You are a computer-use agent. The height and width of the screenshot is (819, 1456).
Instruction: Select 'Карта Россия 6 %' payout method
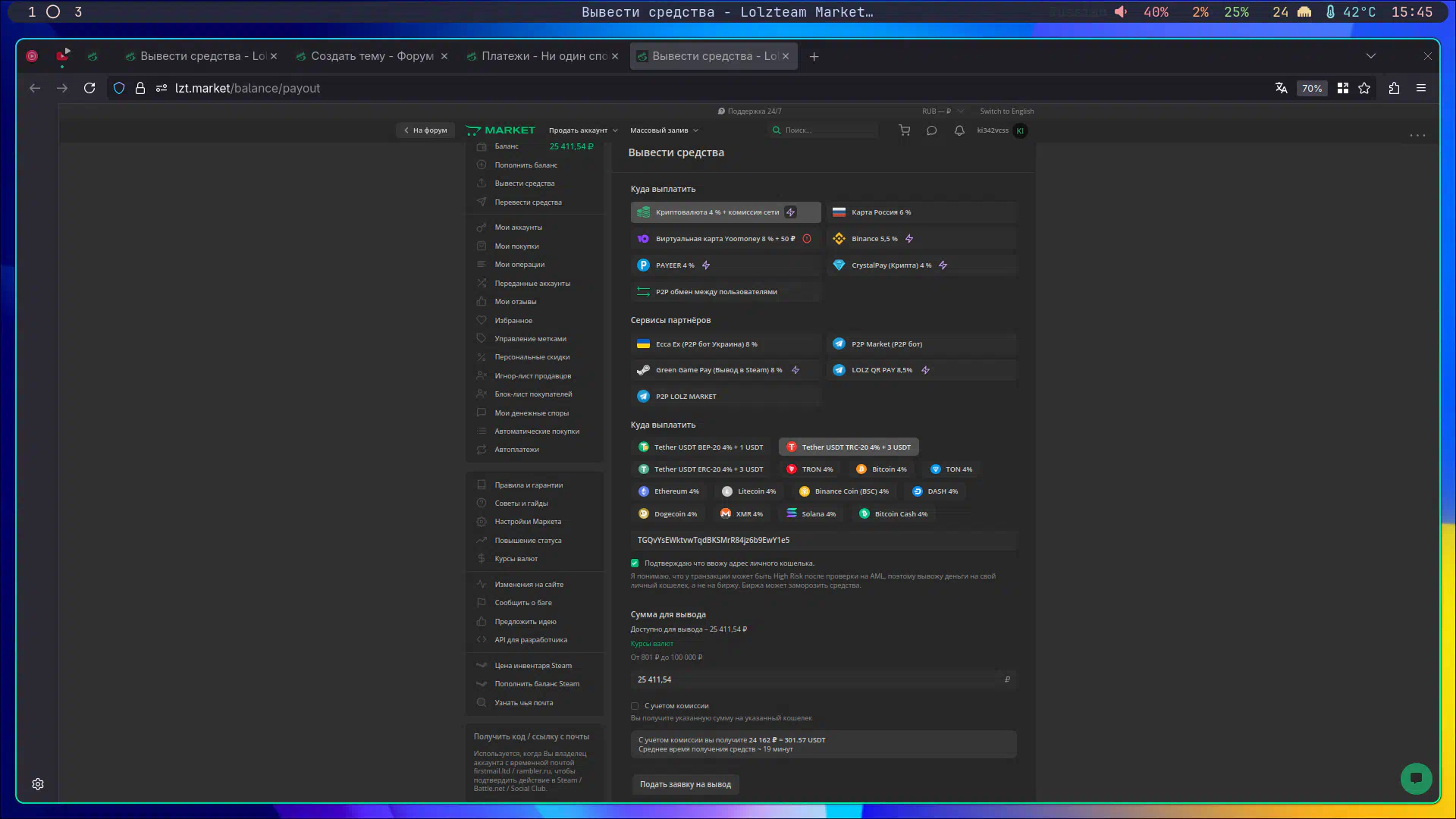point(921,212)
